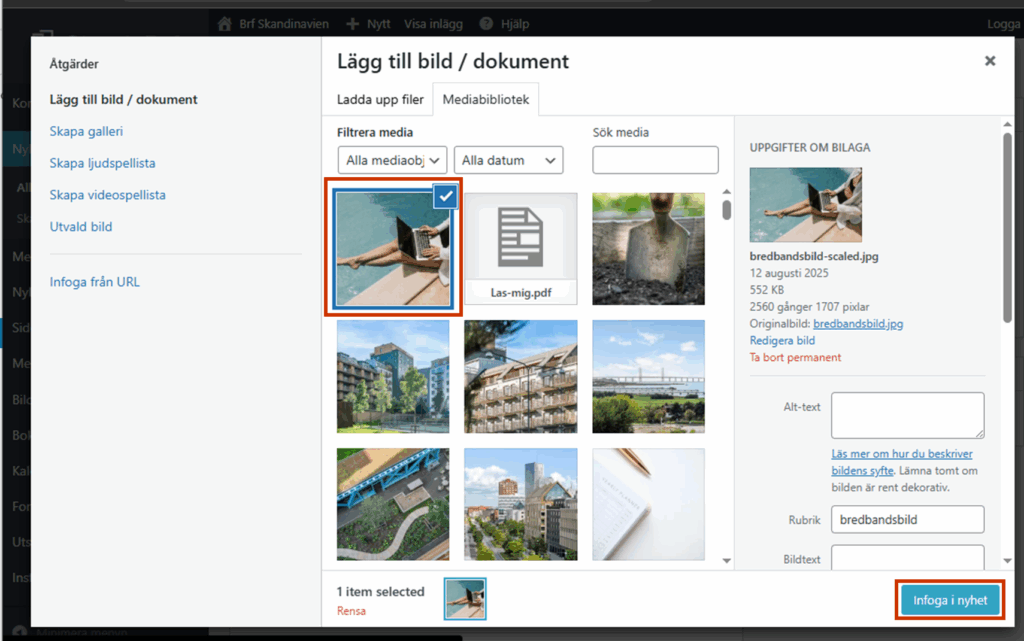Click the attachment details scrollbar up arrow
Image resolution: width=1024 pixels, height=641 pixels.
(x=1008, y=124)
